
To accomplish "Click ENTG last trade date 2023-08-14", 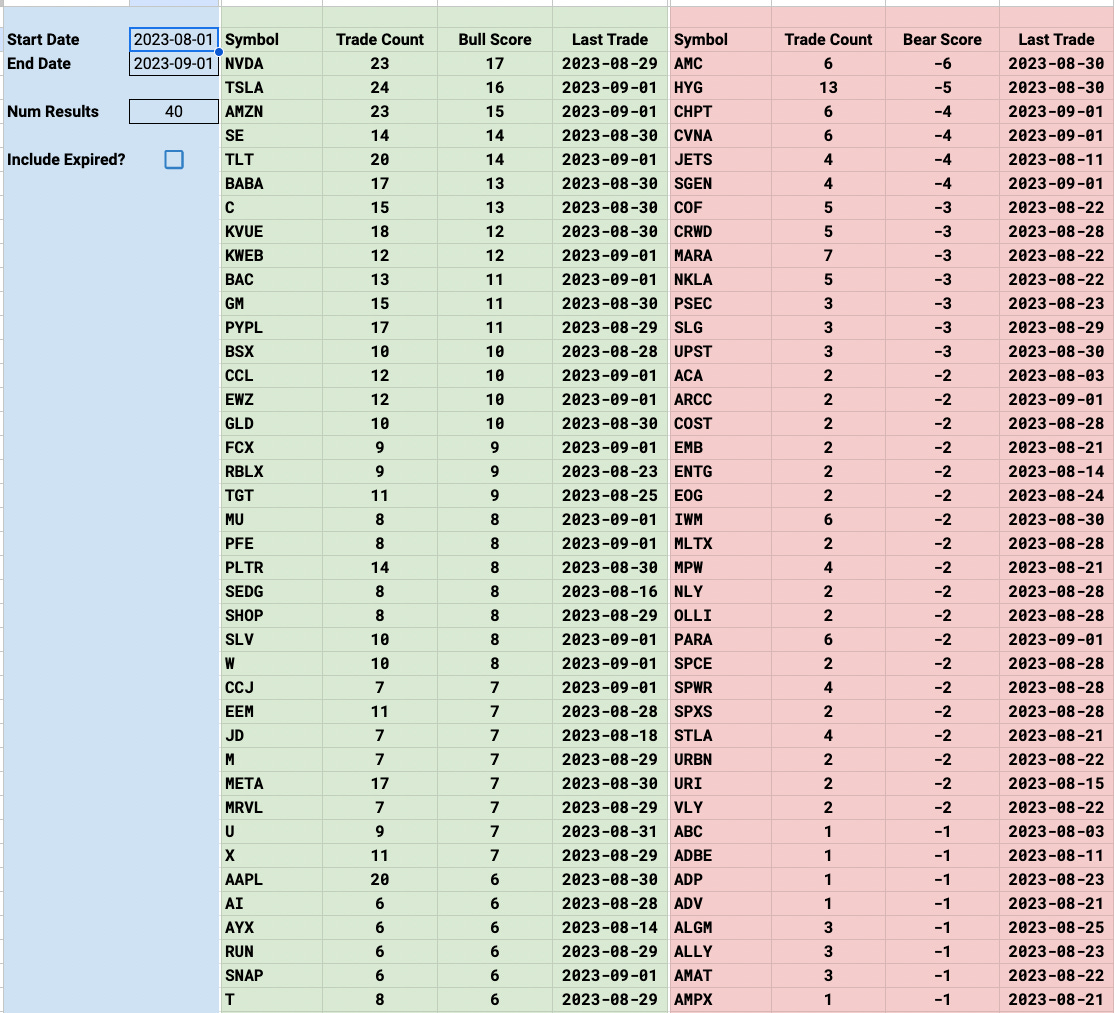I will point(1056,472).
